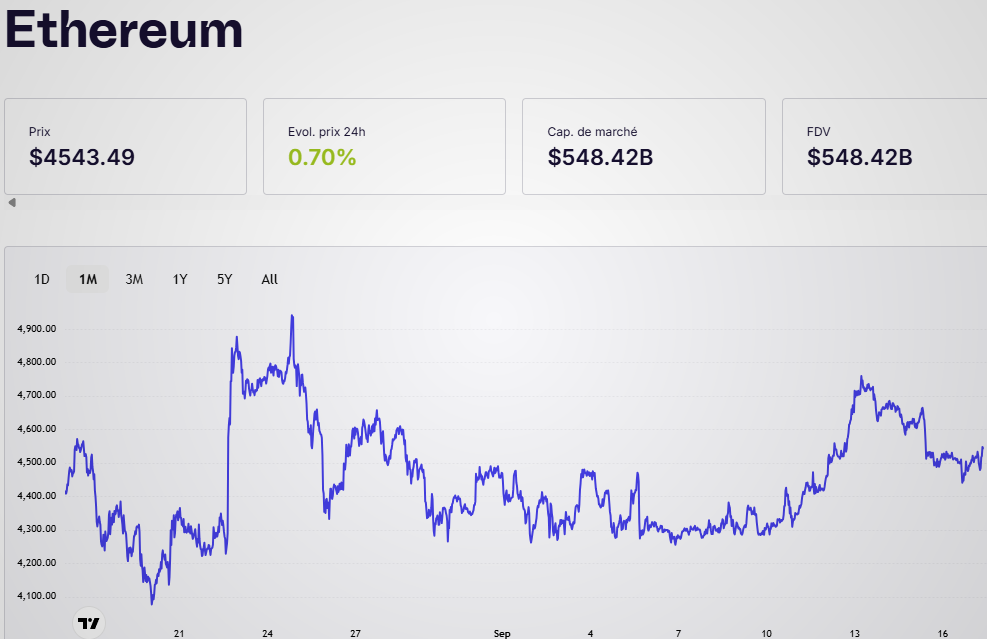
Task: Switch chart to 1D range
Action: pos(42,280)
